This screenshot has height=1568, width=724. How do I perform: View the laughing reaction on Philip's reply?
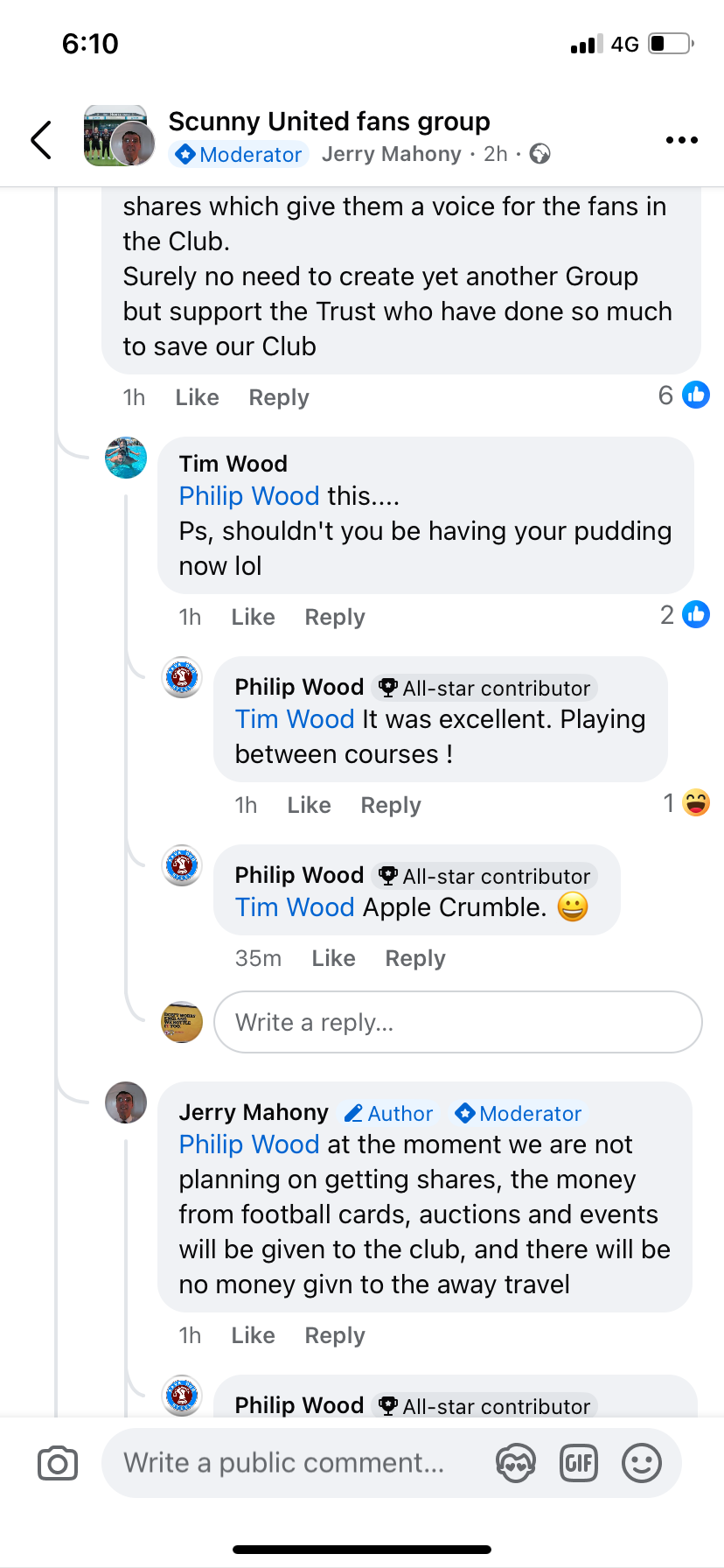pos(696,802)
